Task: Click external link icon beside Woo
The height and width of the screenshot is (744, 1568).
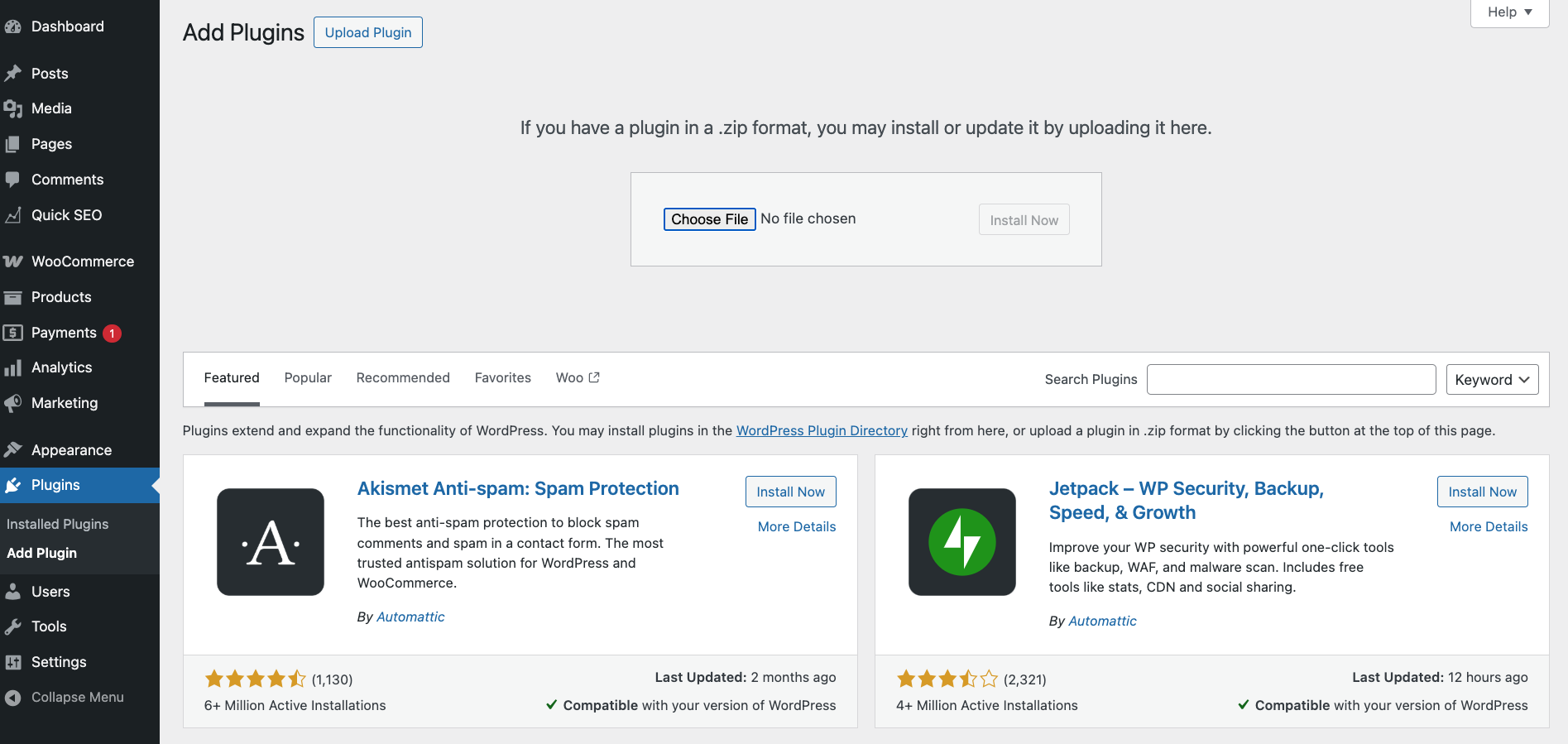Action: [x=594, y=377]
